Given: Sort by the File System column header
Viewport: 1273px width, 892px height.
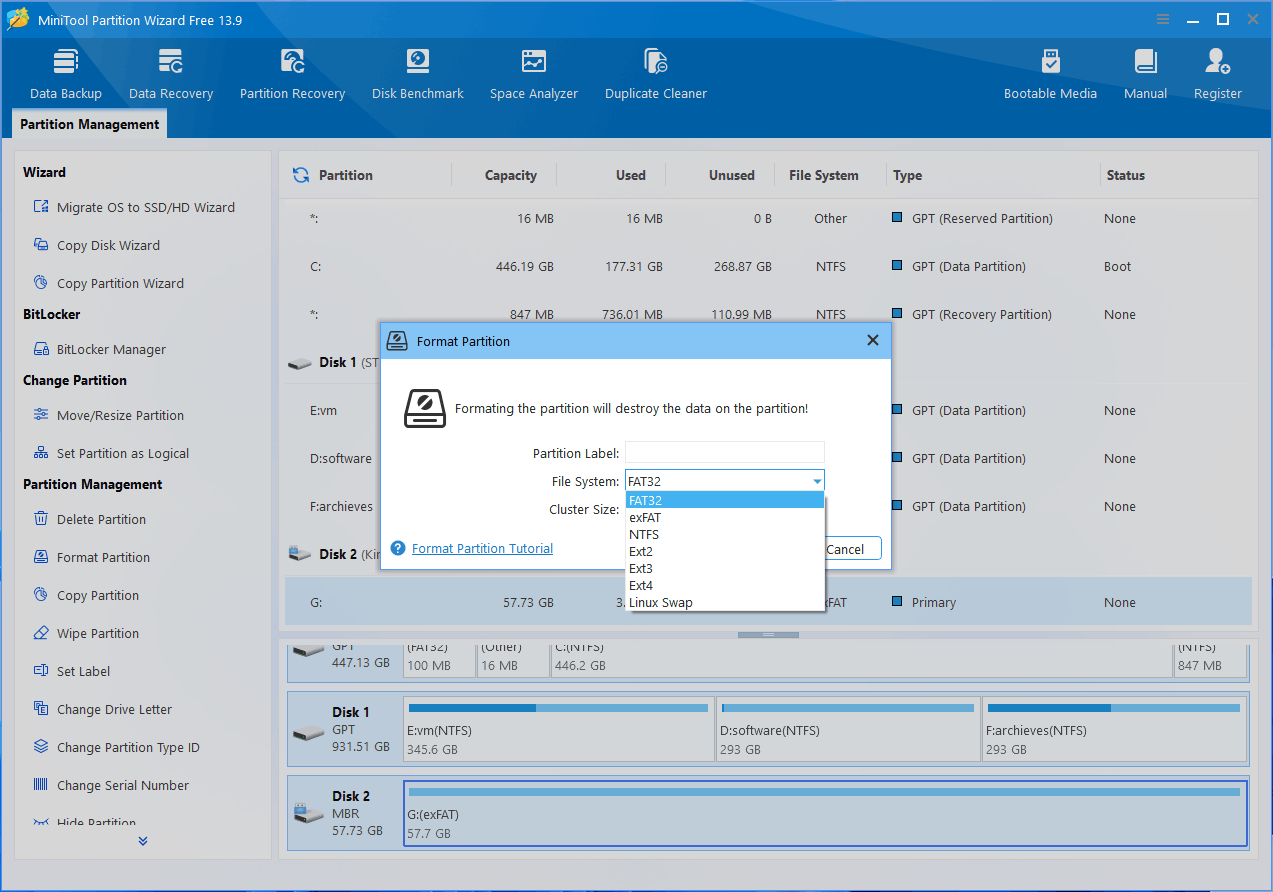Looking at the screenshot, I should click(x=823, y=175).
